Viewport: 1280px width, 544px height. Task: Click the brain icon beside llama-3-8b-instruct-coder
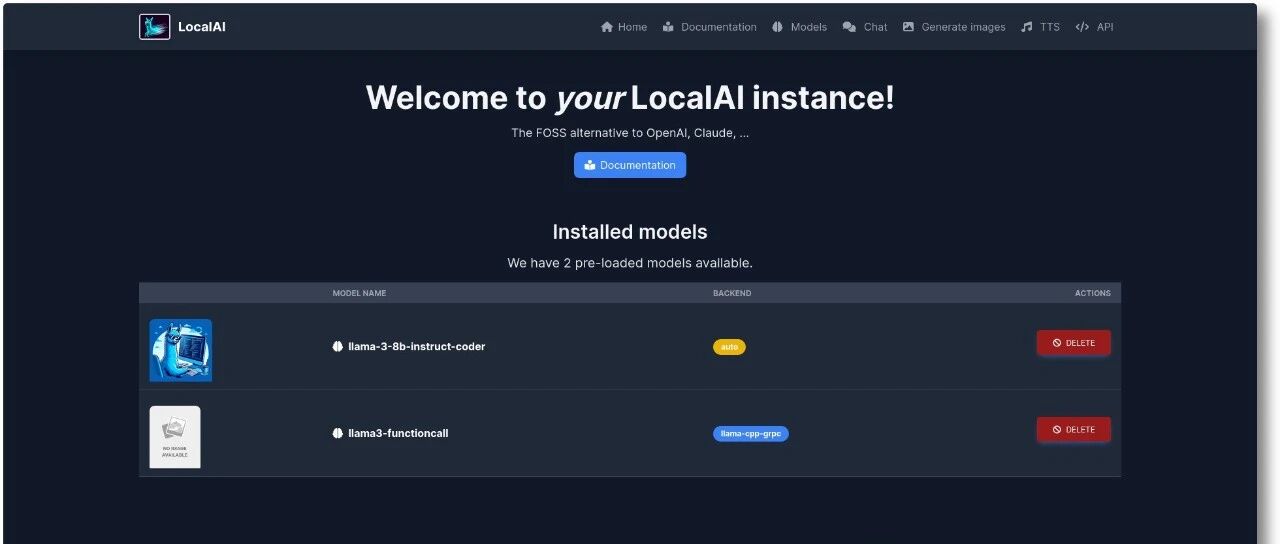[x=338, y=347]
